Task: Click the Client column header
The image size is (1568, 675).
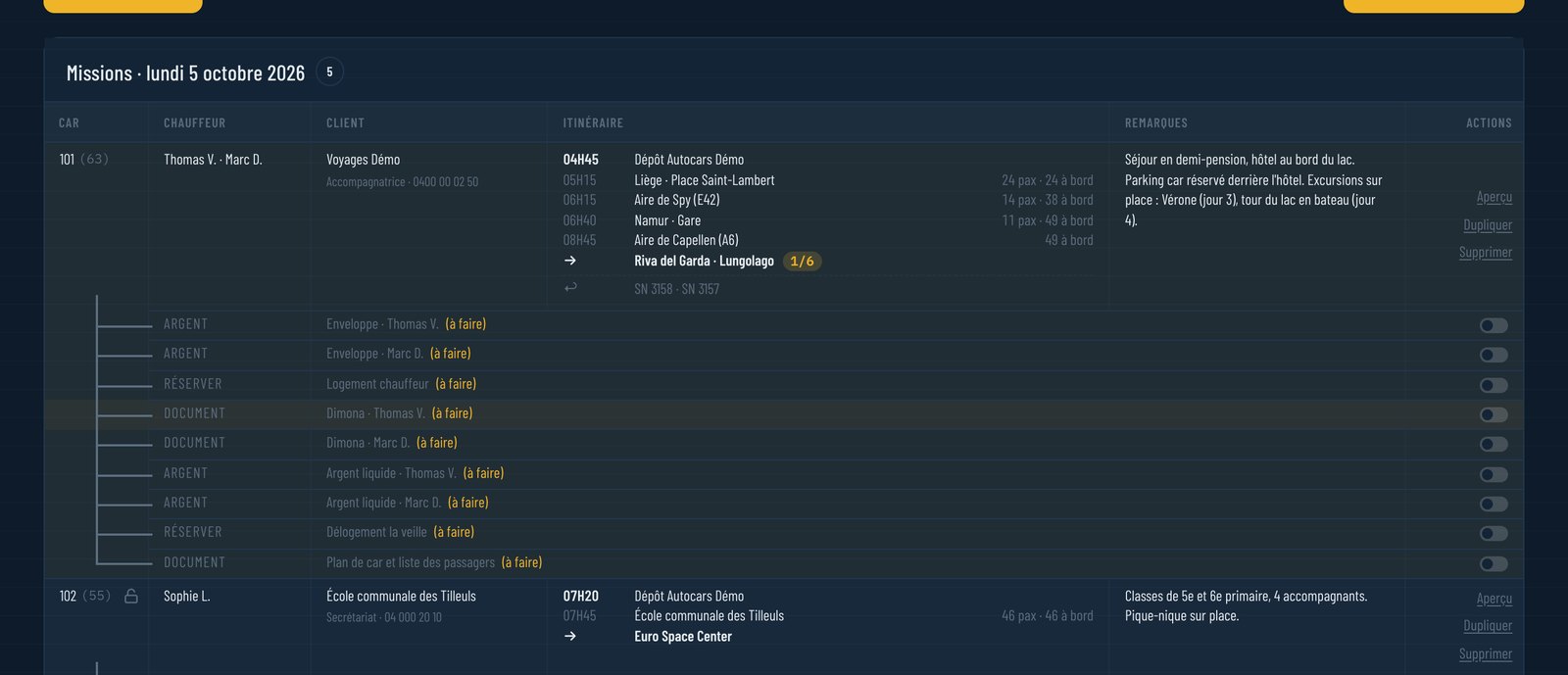Action: (x=345, y=122)
